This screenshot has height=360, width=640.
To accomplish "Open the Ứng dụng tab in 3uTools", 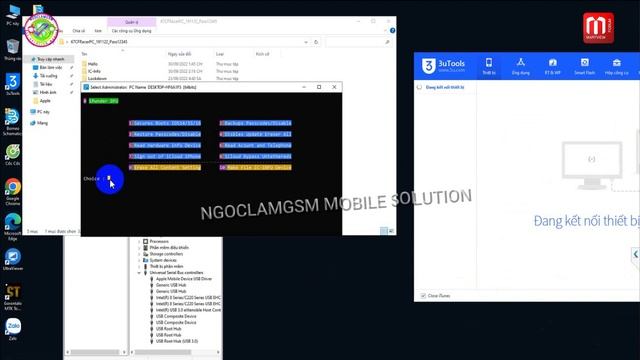I will tap(520, 66).
